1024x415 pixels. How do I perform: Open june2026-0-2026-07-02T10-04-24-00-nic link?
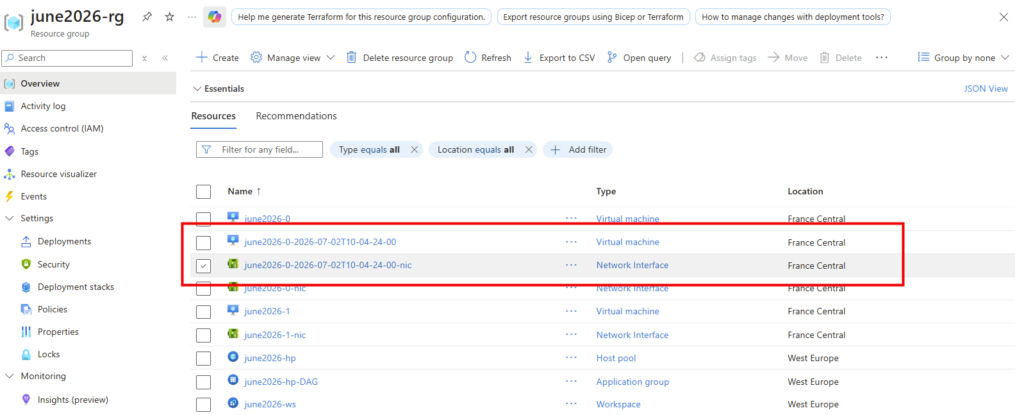328,265
